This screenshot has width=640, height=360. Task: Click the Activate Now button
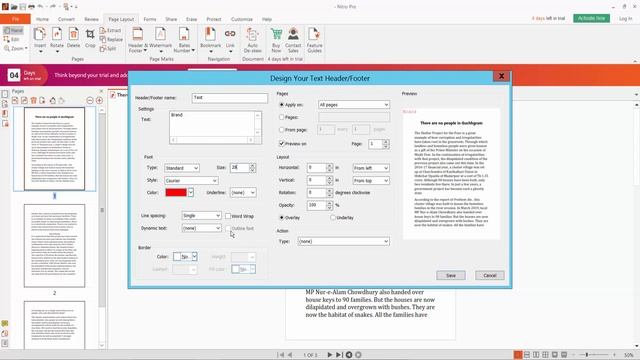pos(591,18)
